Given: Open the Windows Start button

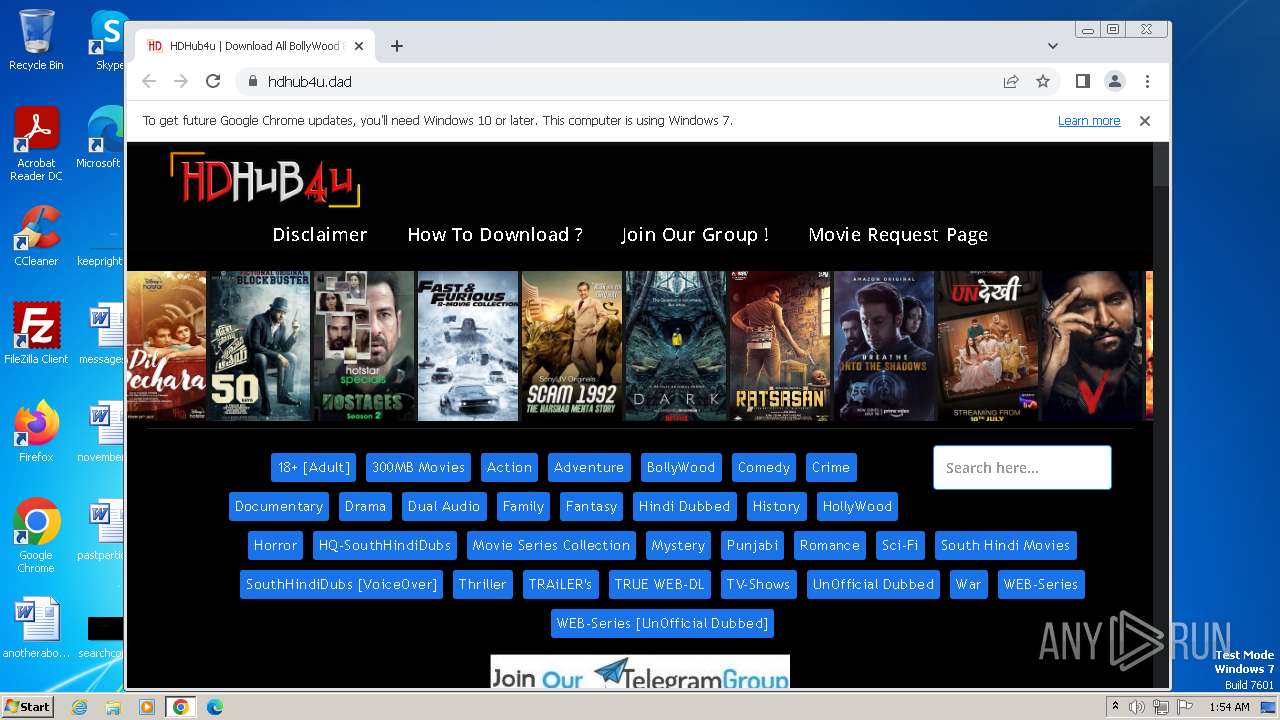Looking at the screenshot, I should [x=27, y=706].
